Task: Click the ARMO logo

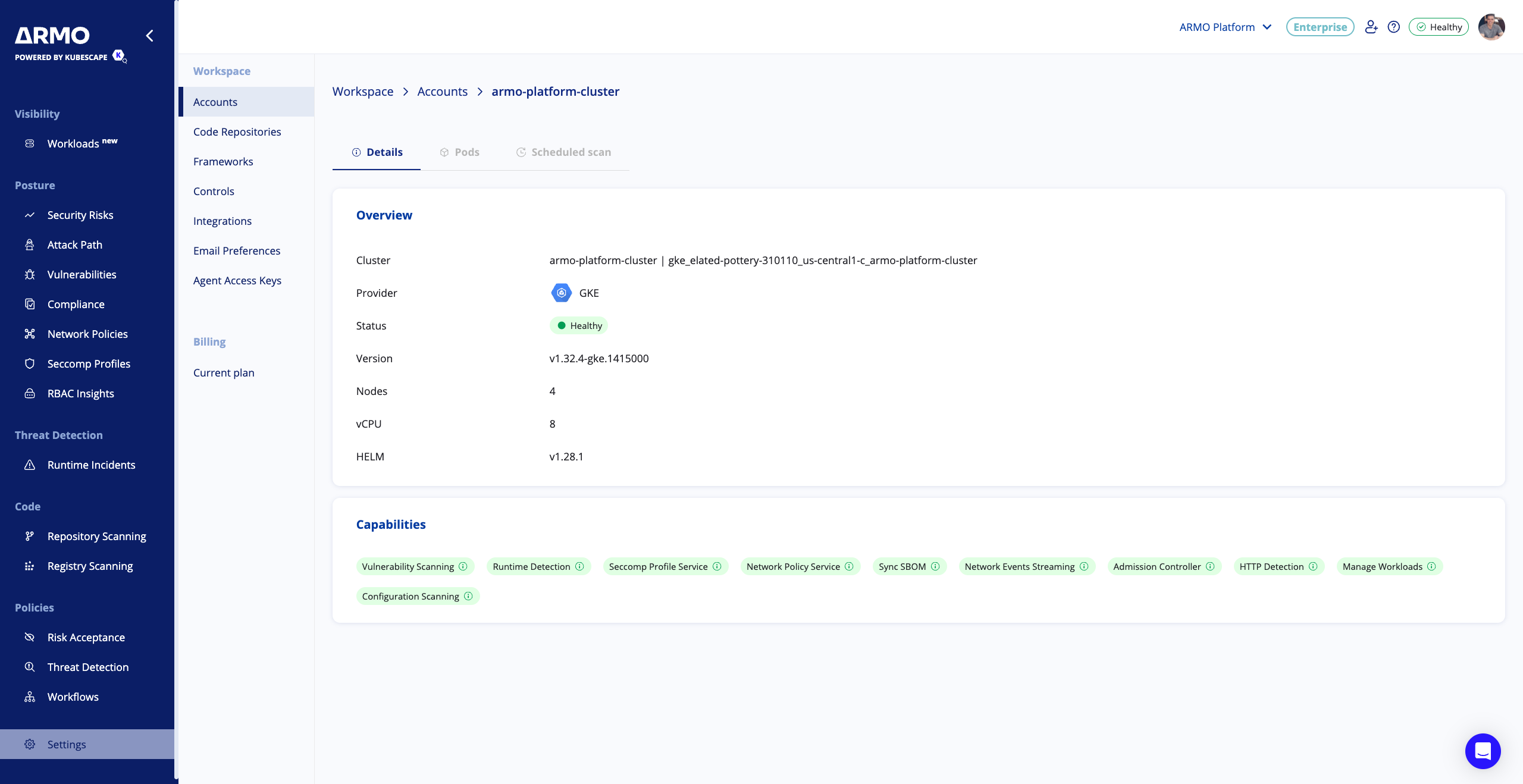Action: coord(52,36)
